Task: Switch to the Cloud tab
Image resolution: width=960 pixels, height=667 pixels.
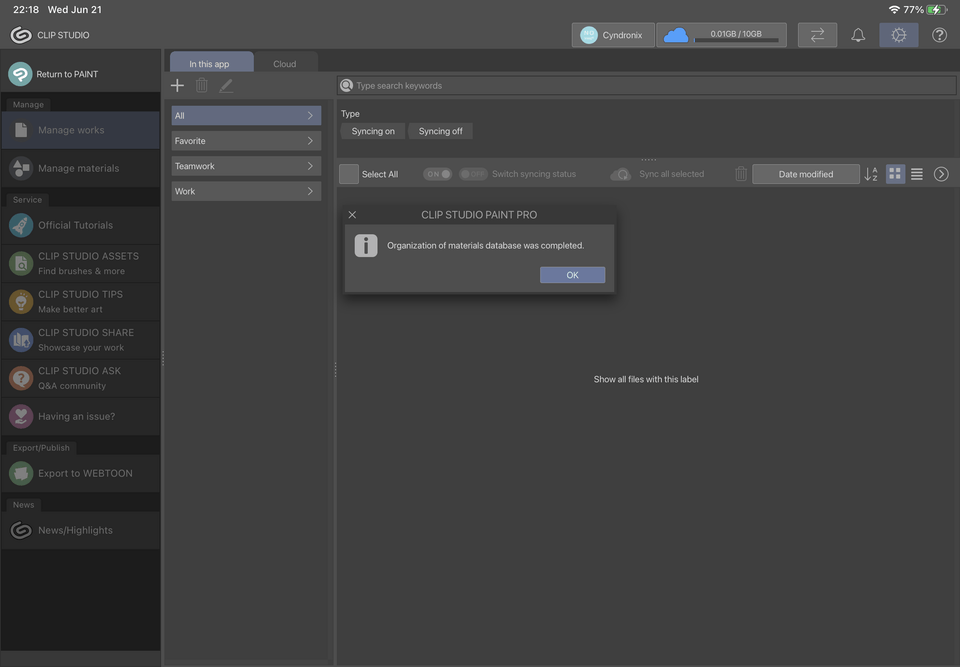Action: (285, 63)
